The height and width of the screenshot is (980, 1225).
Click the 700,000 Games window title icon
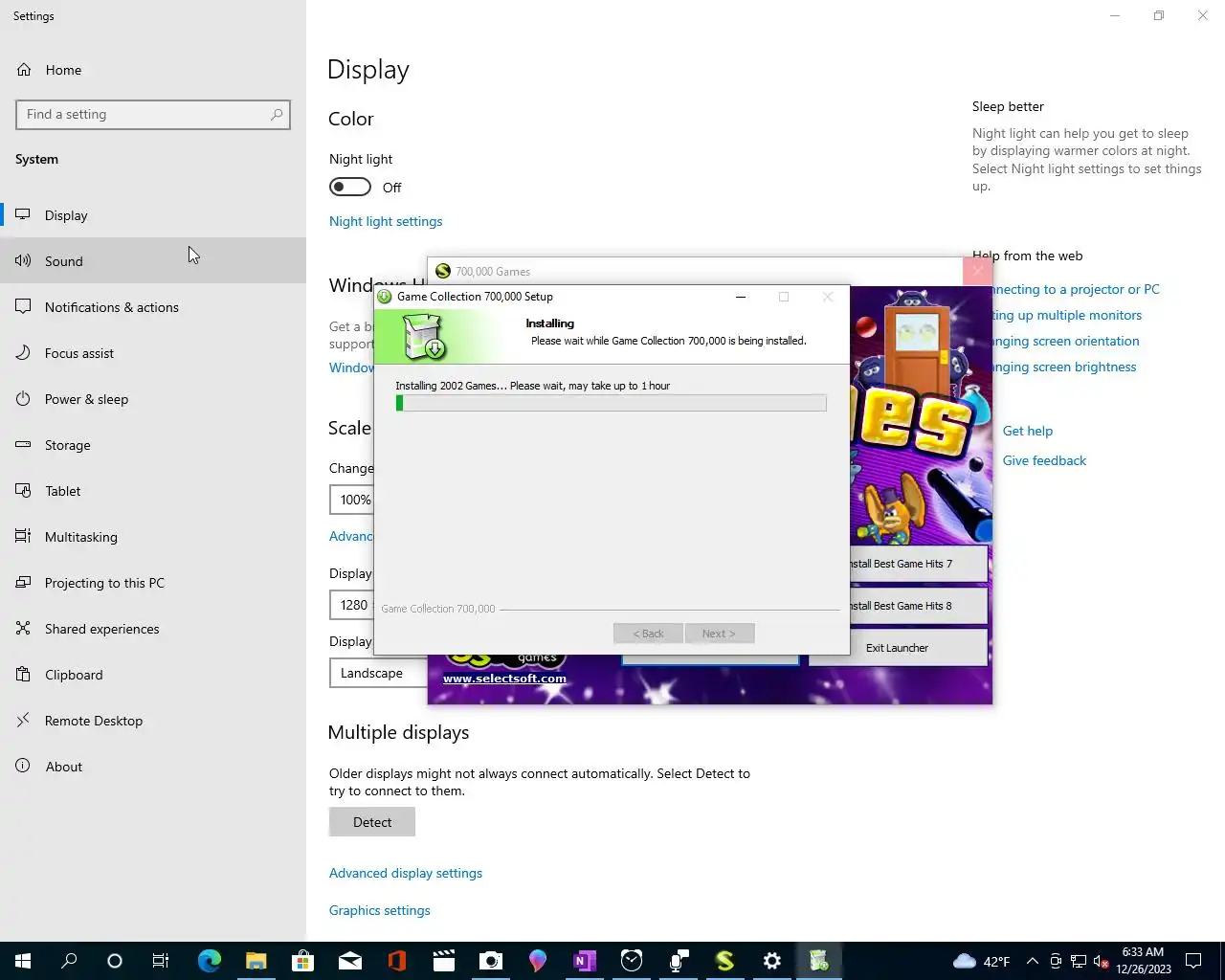(442, 271)
